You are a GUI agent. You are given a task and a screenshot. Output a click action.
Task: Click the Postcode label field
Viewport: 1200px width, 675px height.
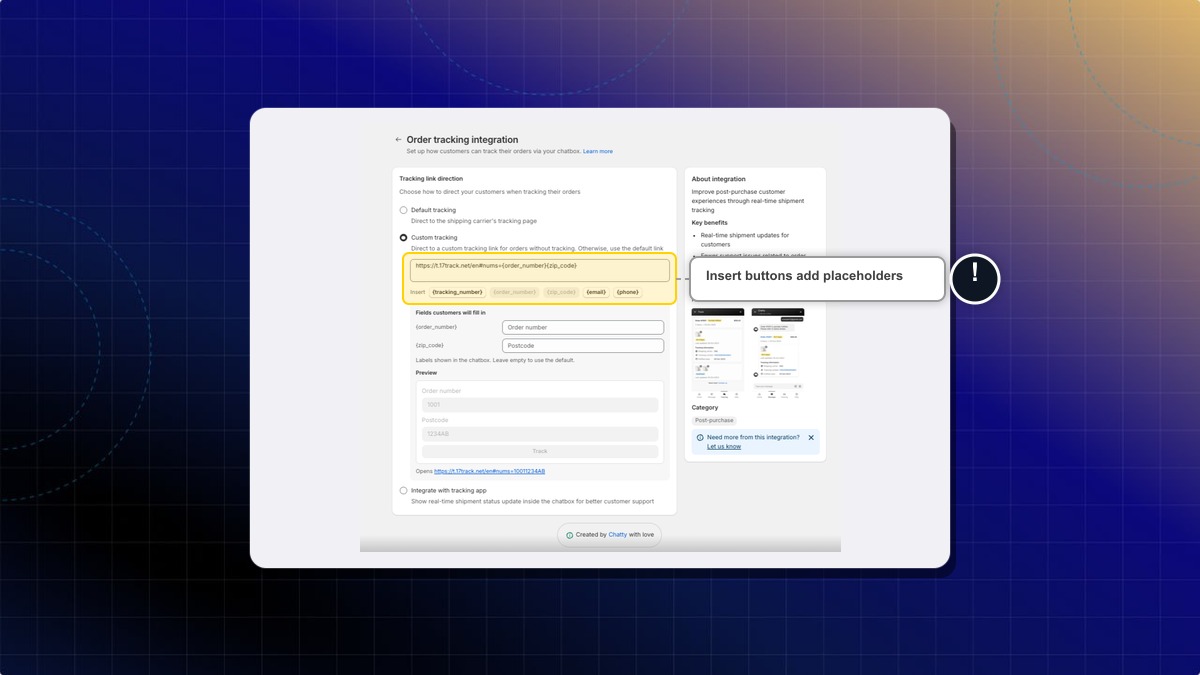click(x=583, y=346)
